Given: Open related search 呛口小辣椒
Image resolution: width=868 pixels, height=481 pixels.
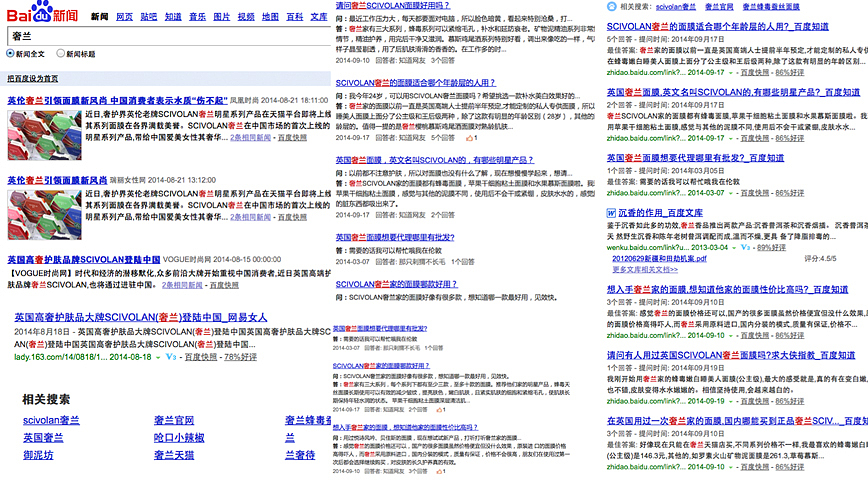Looking at the screenshot, I should pos(179,438).
